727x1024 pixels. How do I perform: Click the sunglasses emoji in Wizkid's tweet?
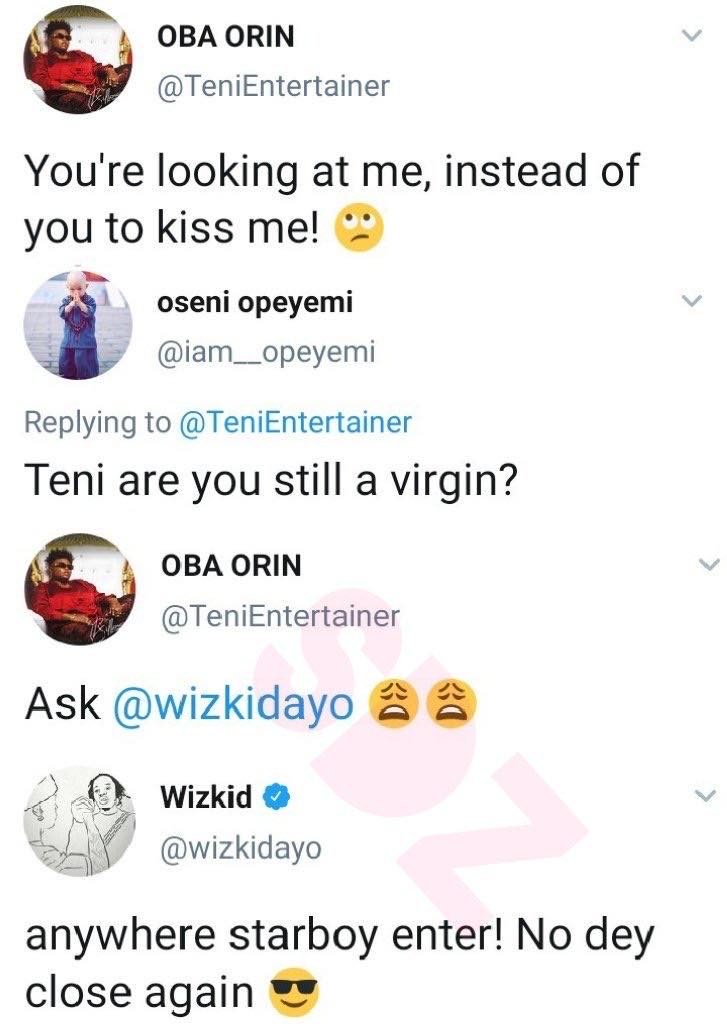[x=292, y=991]
